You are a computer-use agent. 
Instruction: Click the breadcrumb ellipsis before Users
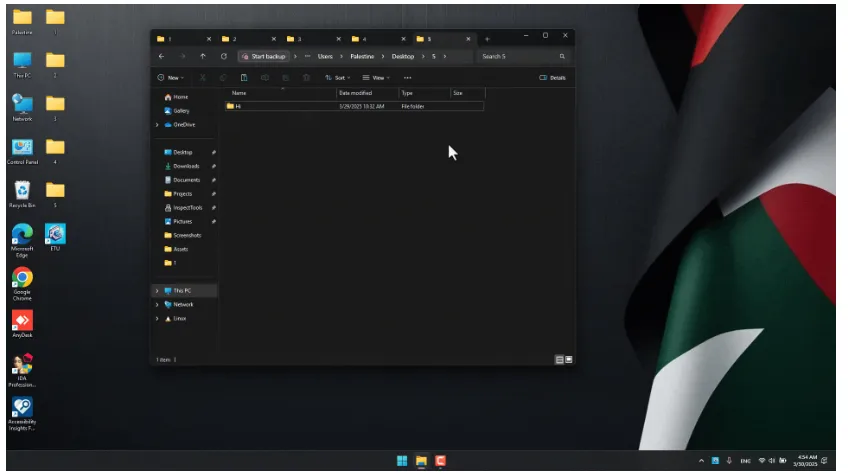point(307,56)
